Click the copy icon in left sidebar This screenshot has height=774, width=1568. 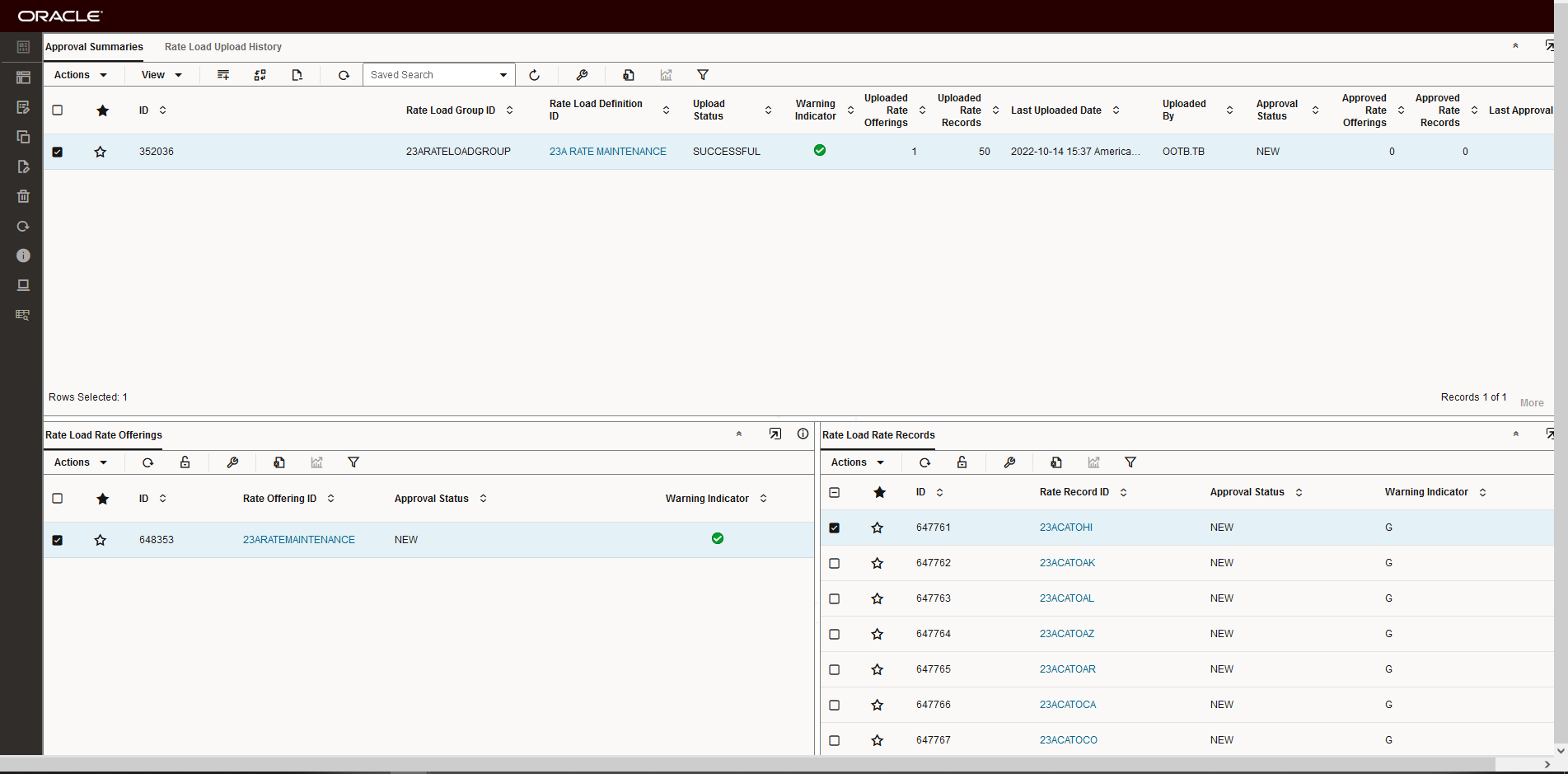pos(23,137)
